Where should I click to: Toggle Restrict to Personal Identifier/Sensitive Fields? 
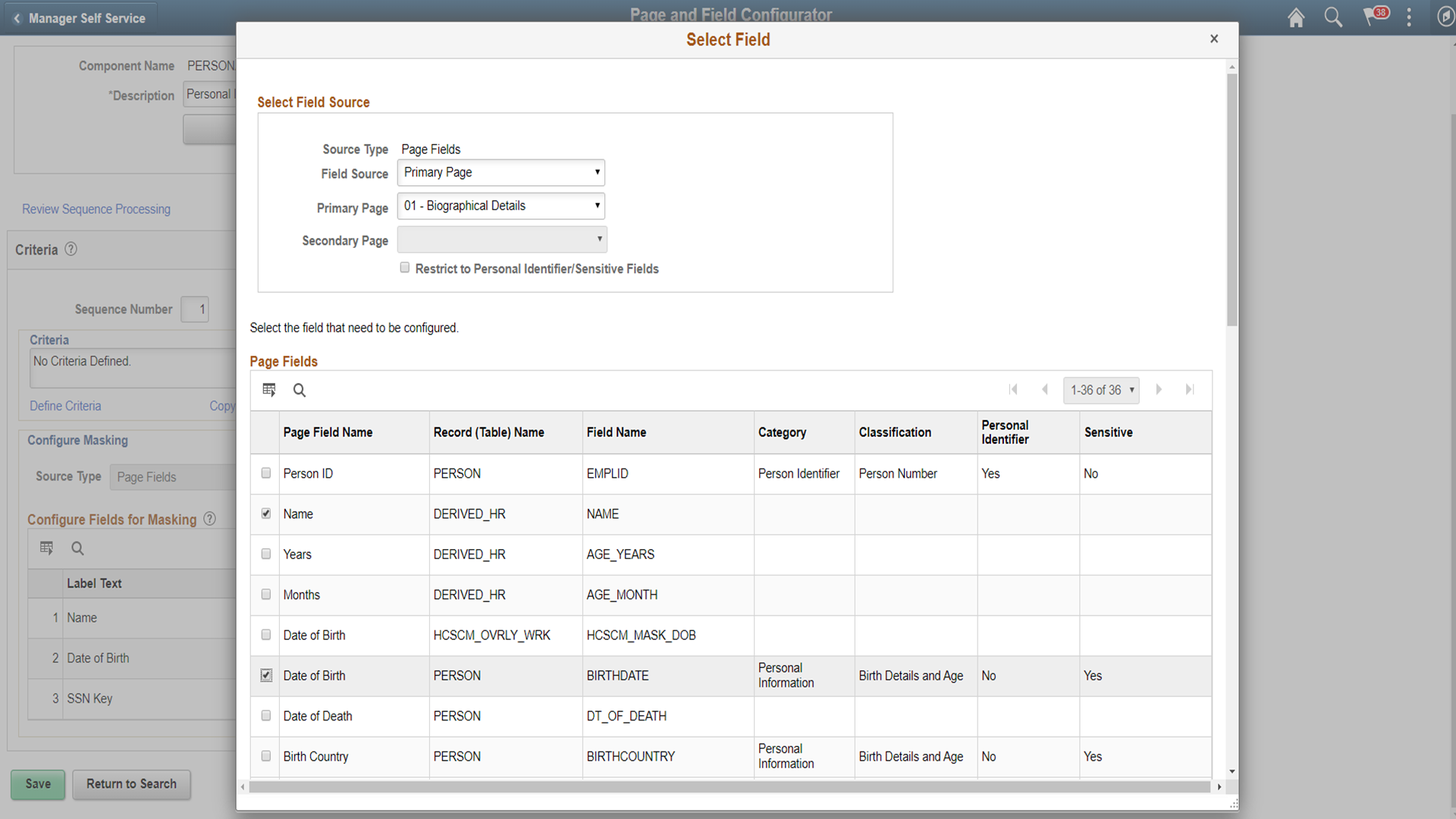tap(405, 268)
